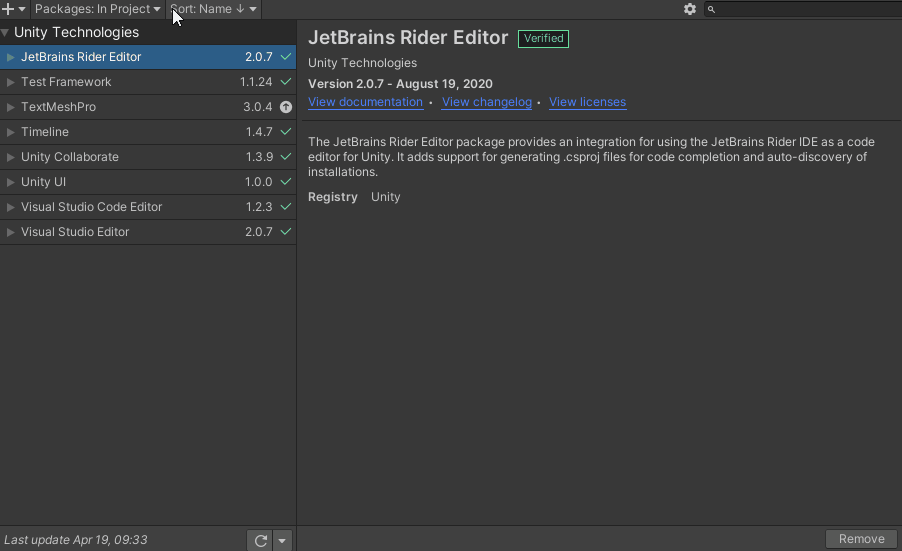Click the Timeline installed checkmark icon
This screenshot has width=902, height=551.
[286, 132]
